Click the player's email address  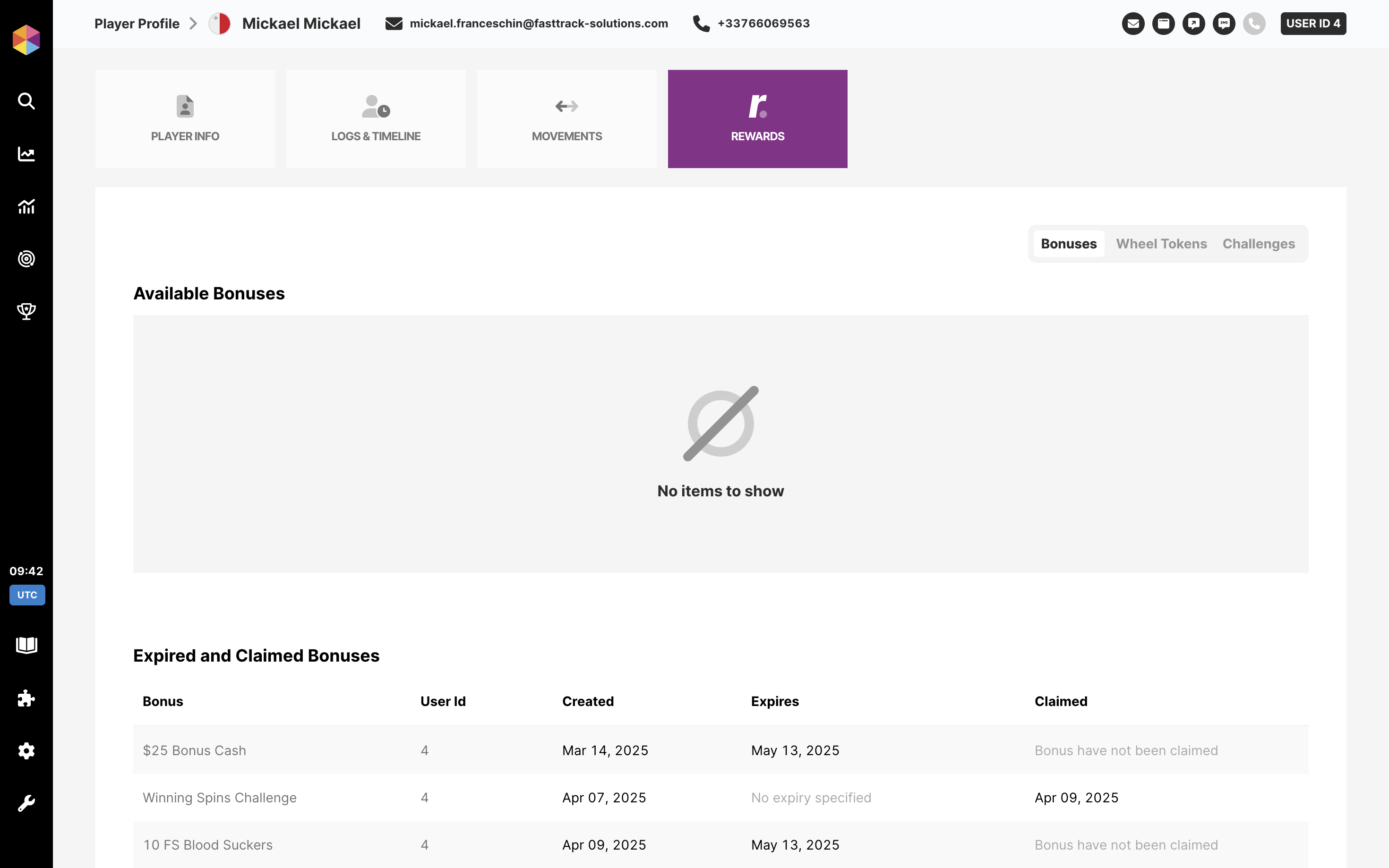point(539,24)
